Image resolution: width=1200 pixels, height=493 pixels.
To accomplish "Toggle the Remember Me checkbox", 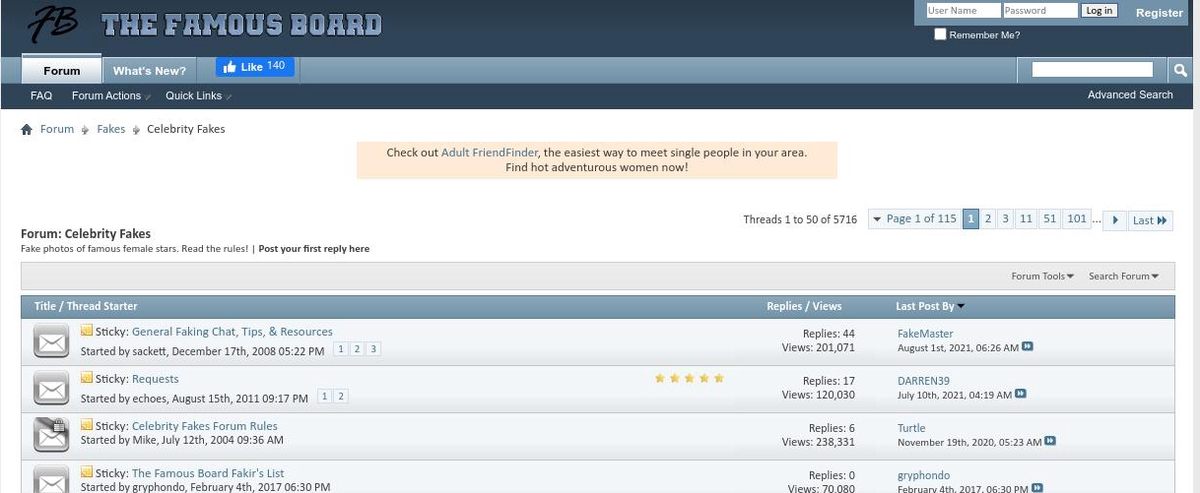I will 940,35.
